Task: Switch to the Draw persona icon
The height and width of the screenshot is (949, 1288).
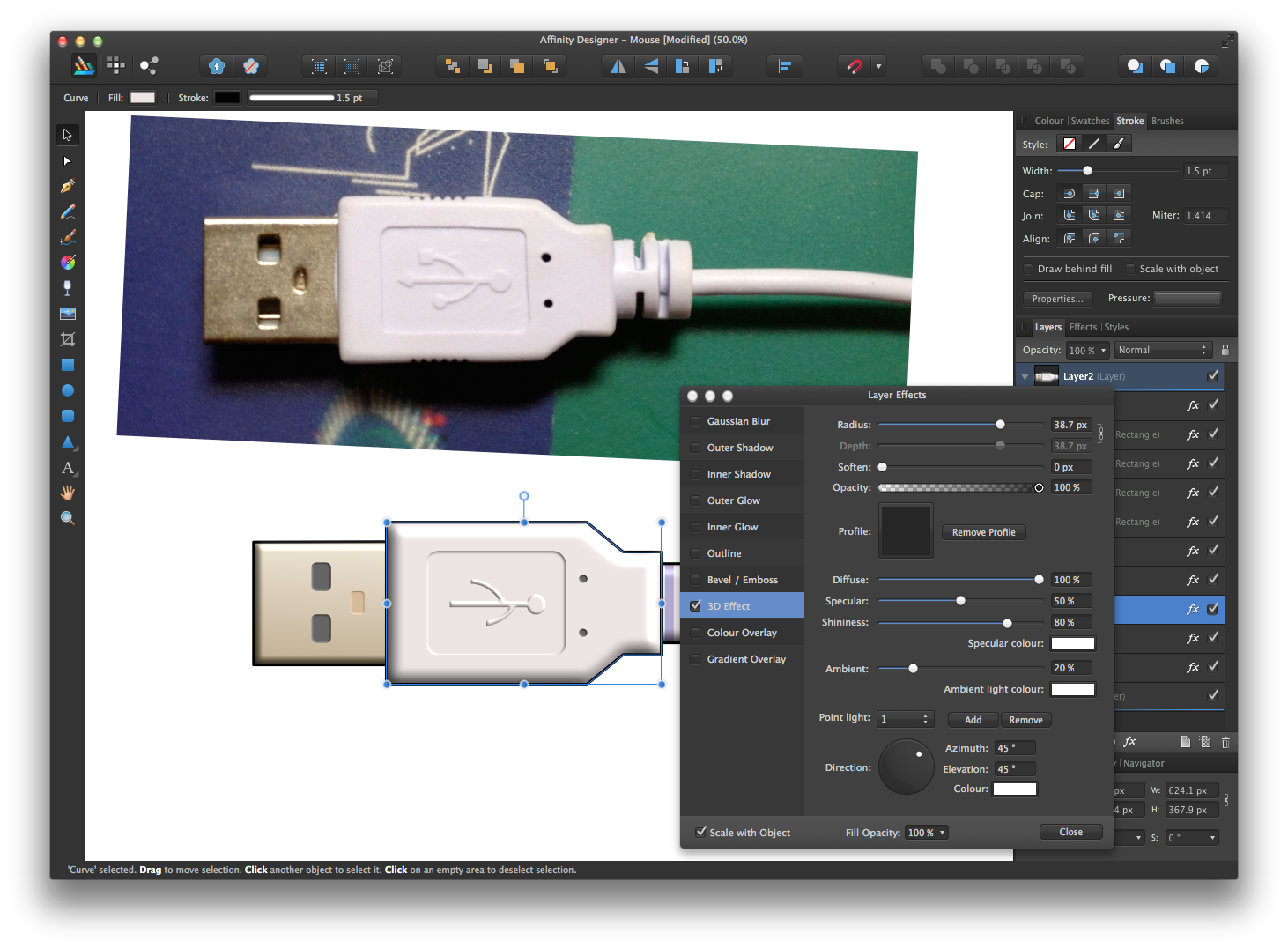Action: pos(84,65)
